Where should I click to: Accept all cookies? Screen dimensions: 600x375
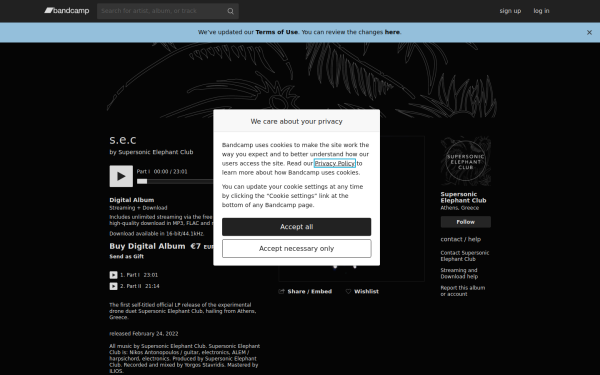click(x=297, y=227)
